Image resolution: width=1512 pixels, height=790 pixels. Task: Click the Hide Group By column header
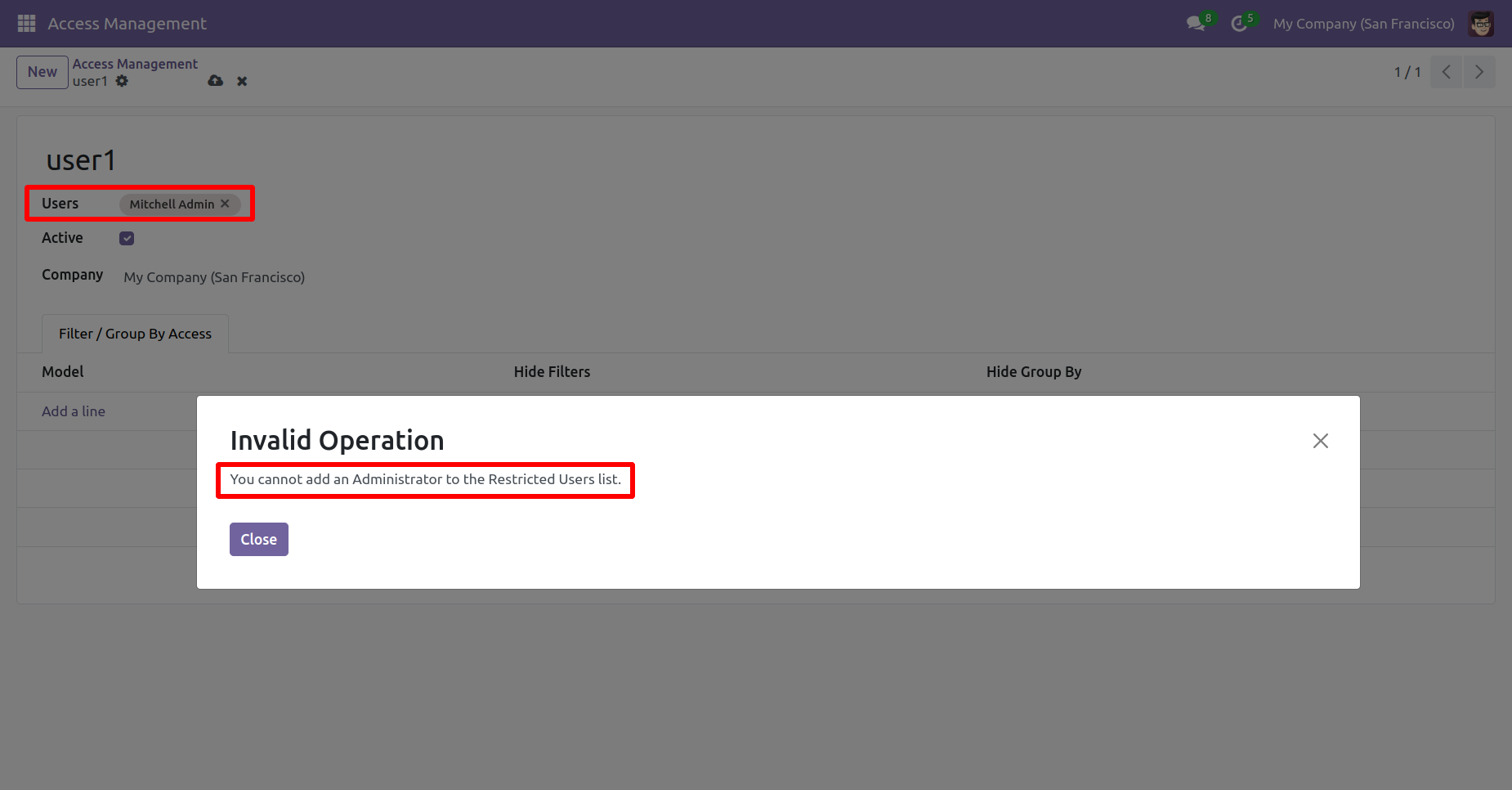(x=1034, y=372)
